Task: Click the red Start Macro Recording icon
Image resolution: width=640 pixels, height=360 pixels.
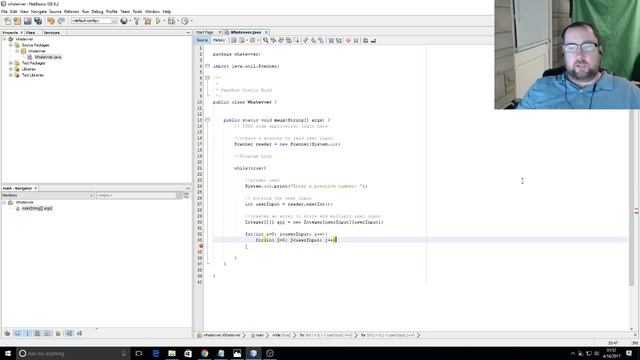Action: (348, 40)
